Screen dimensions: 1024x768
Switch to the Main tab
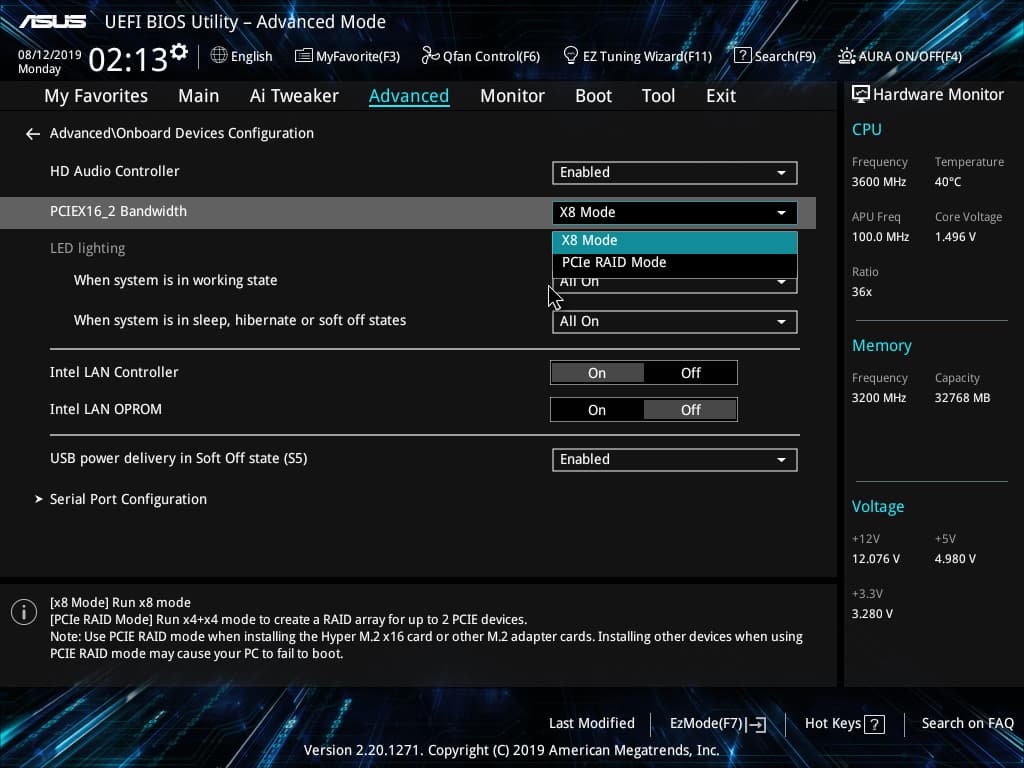pos(199,96)
